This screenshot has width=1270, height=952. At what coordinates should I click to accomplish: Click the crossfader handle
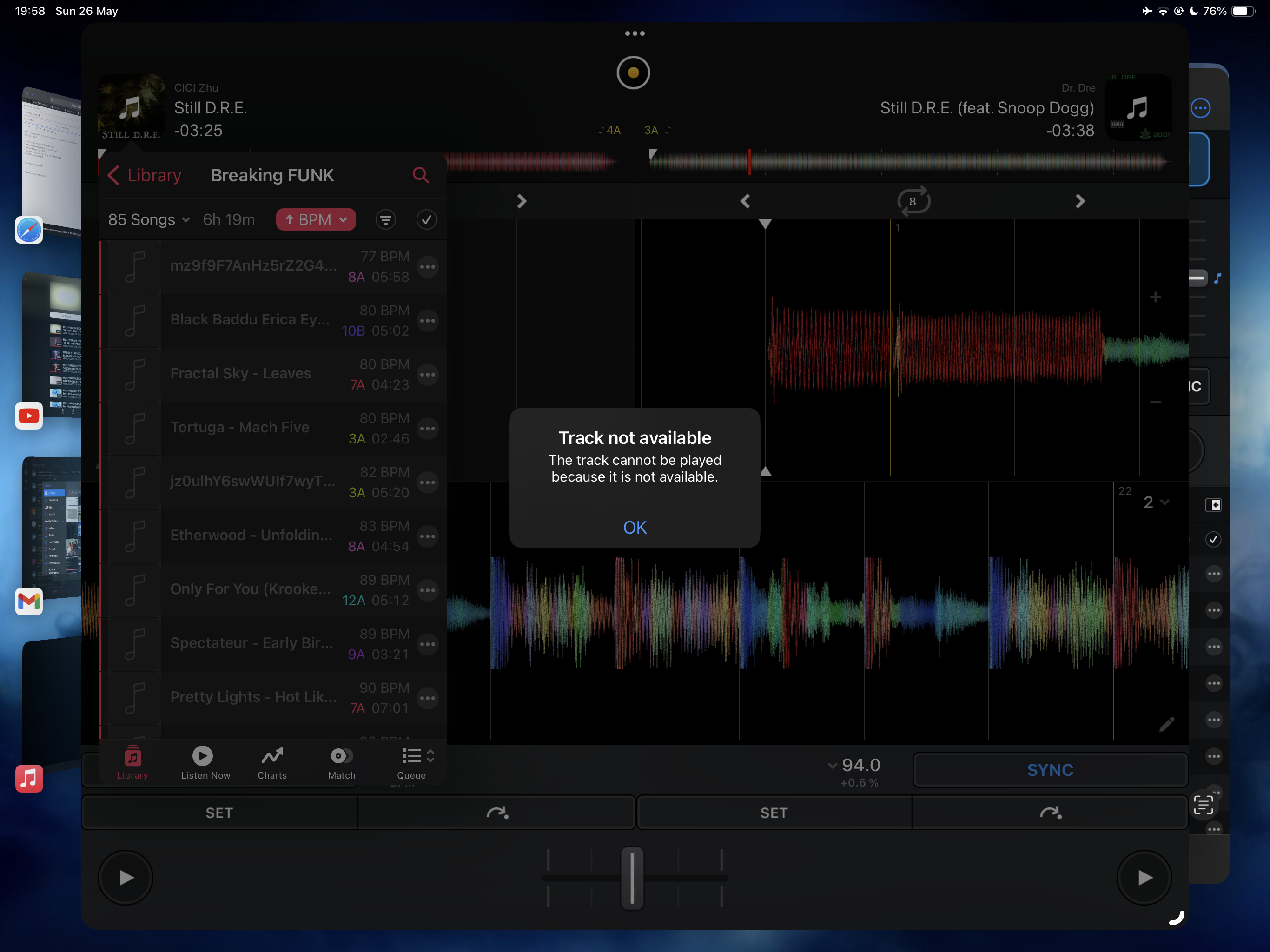coord(632,878)
